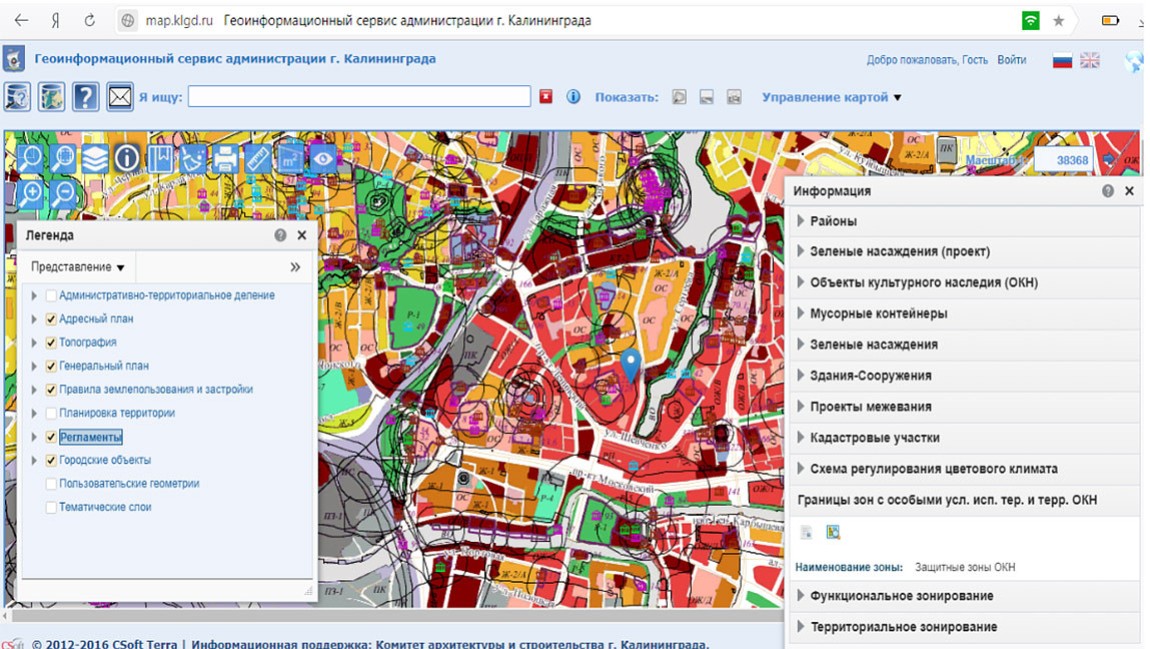The width and height of the screenshot is (1150, 649).
Task: Click the broom clear-selection icon
Action: tap(192, 158)
